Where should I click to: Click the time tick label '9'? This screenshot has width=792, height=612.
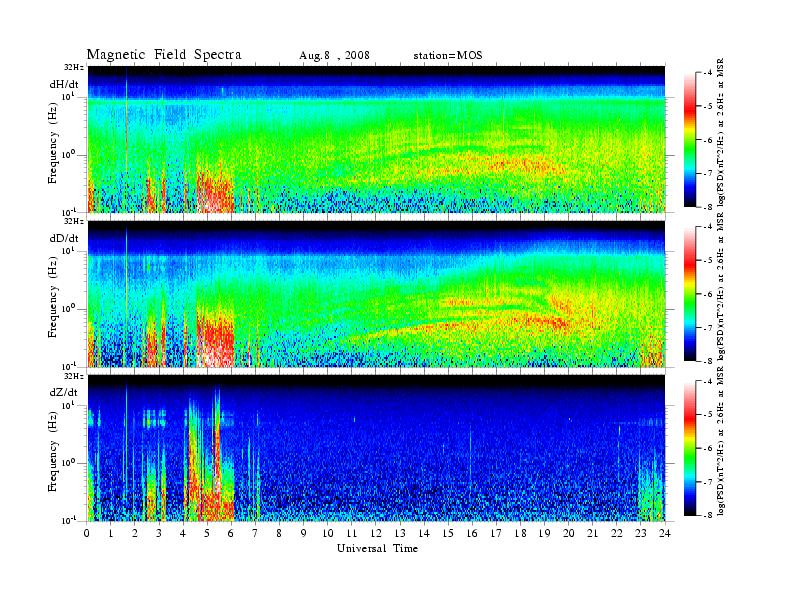[x=304, y=533]
